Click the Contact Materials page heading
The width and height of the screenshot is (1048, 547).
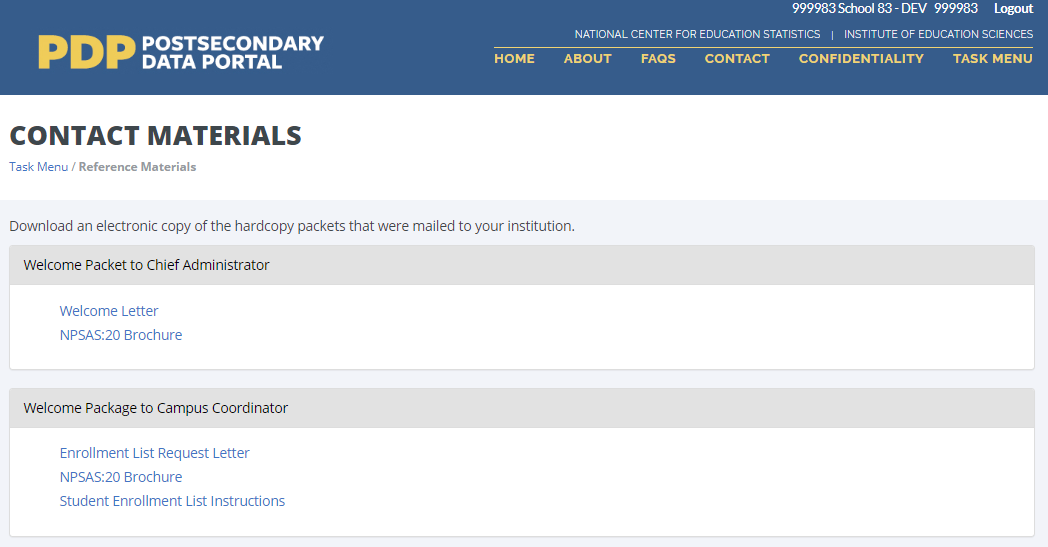(x=155, y=135)
